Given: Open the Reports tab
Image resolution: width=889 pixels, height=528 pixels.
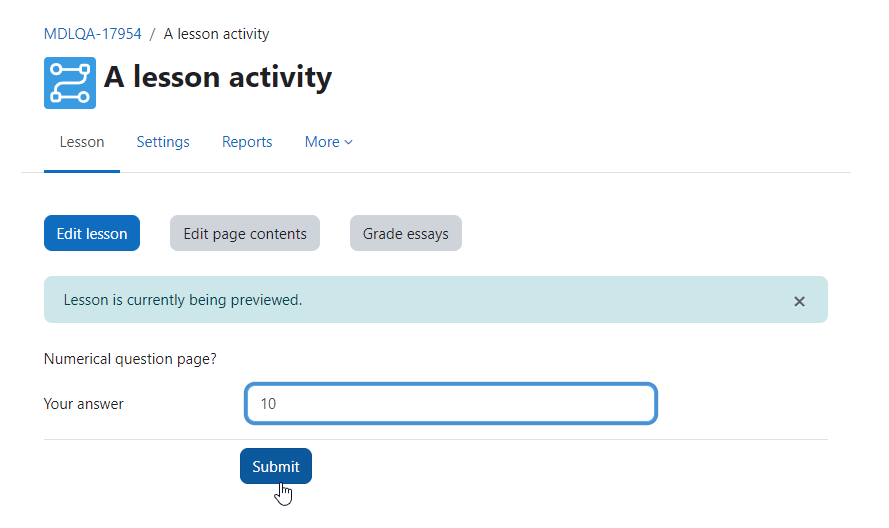Looking at the screenshot, I should pyautogui.click(x=247, y=142).
